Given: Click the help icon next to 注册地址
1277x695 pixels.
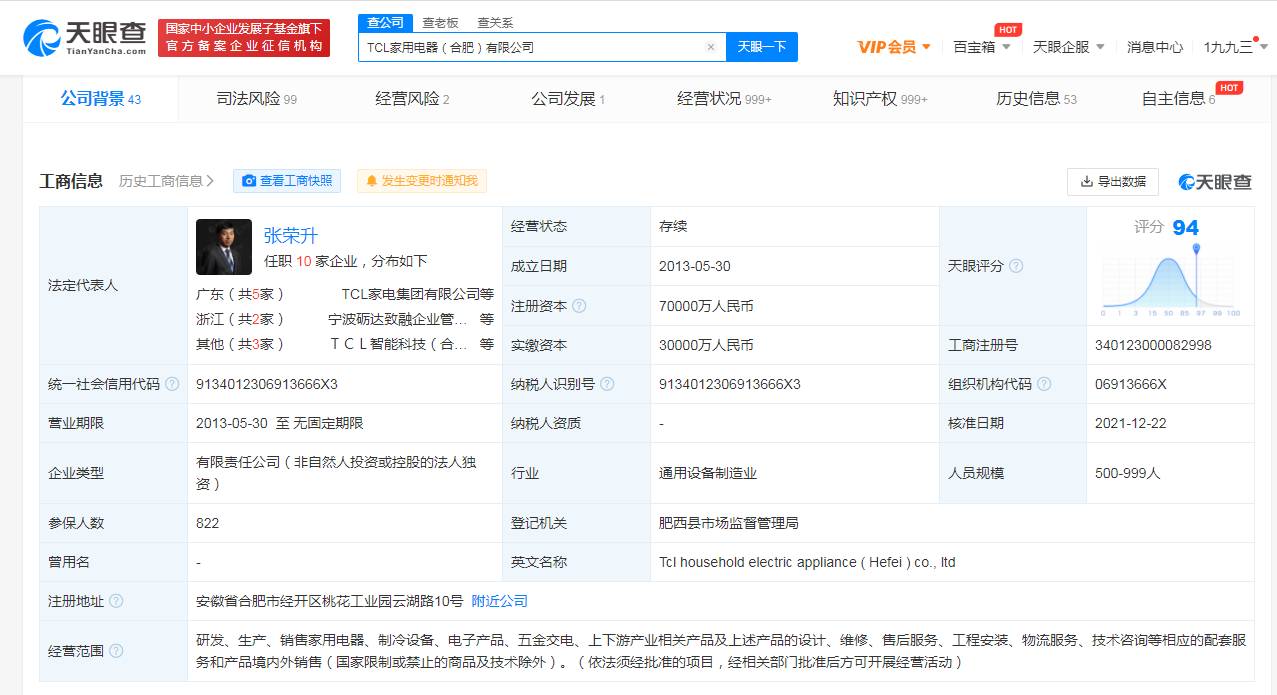Looking at the screenshot, I should [x=116, y=601].
